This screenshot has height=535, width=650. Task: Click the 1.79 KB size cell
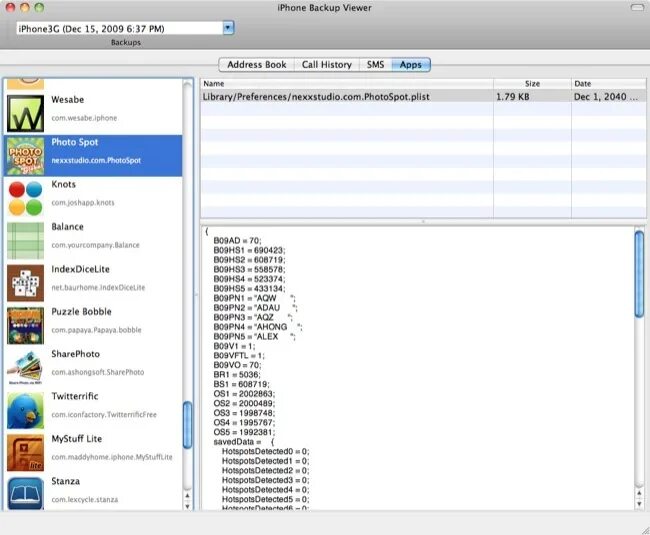[513, 97]
